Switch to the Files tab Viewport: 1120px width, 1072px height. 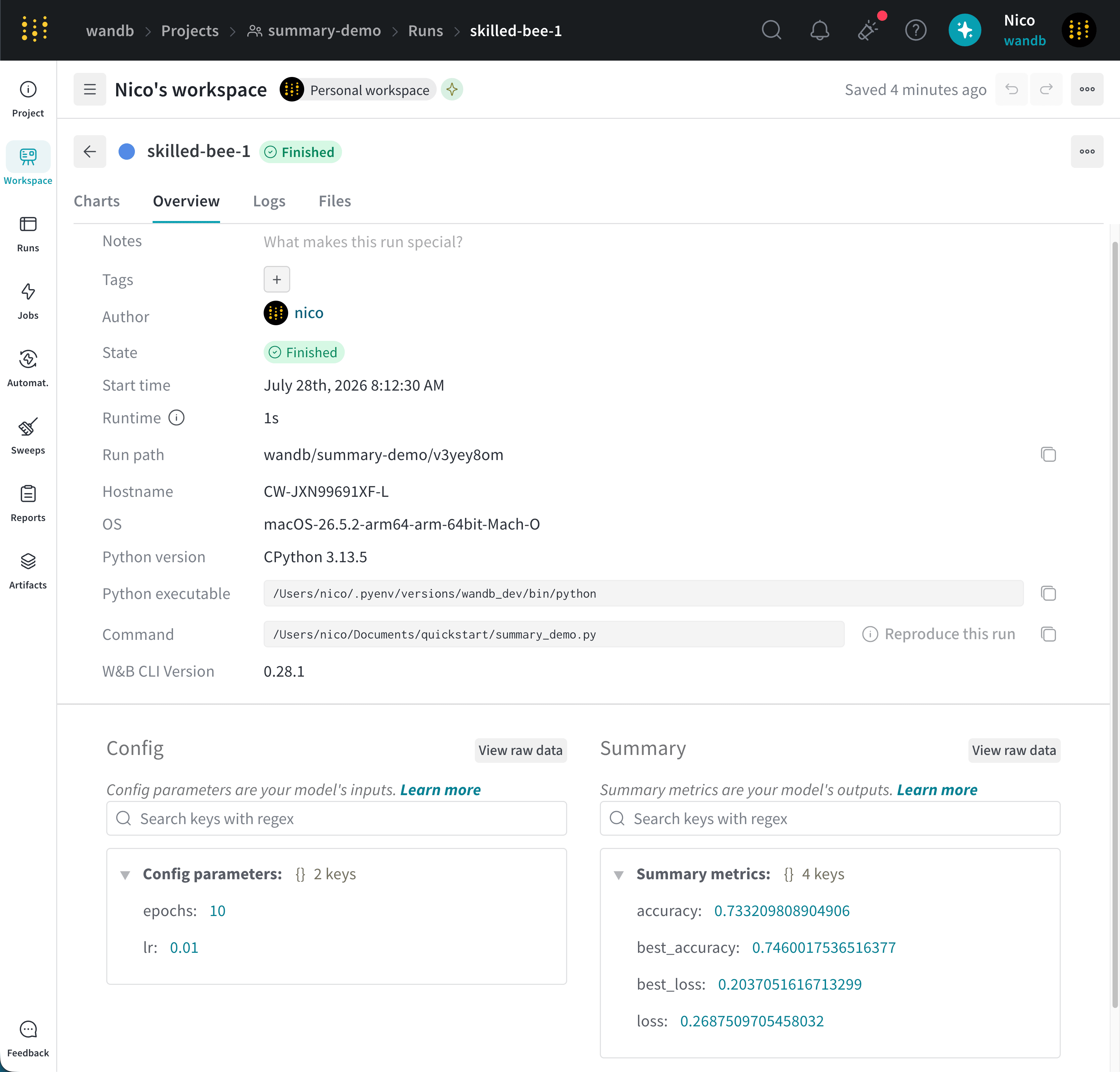[x=335, y=201]
